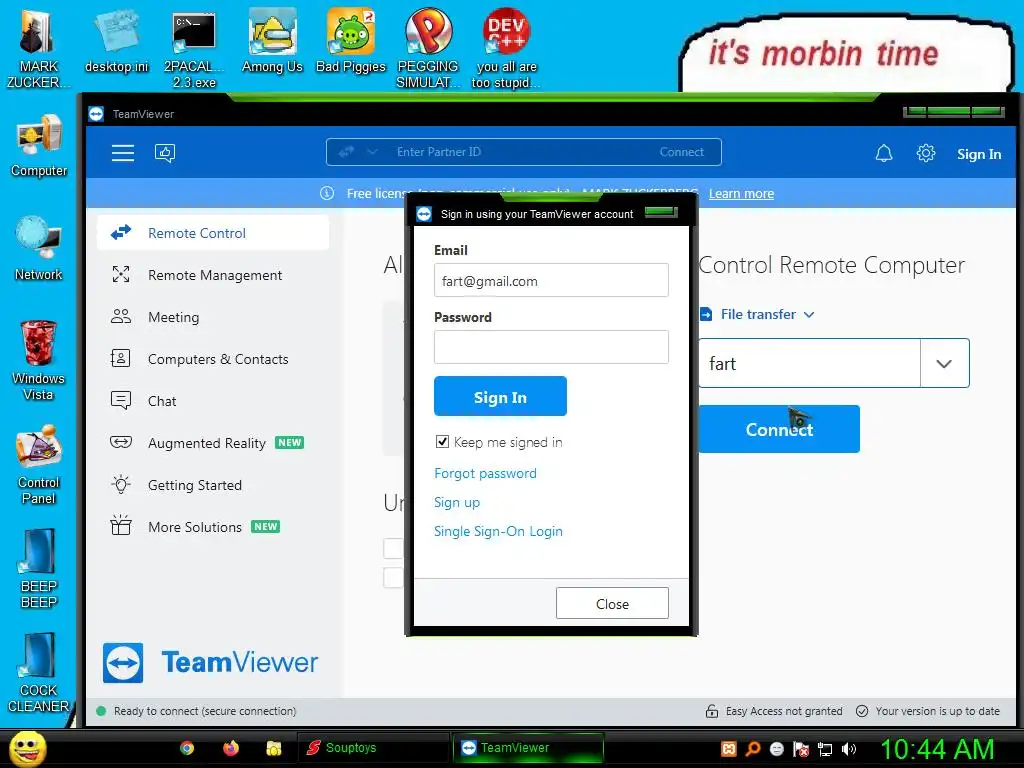Screen dimensions: 1024x768
Task: Click the Password input field
Action: (551, 347)
